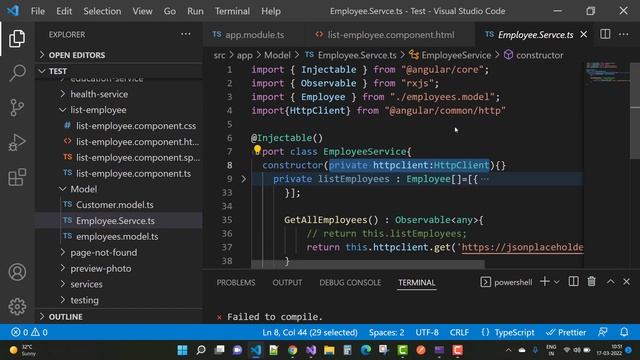Open Chrome from the taskbar

click(292, 350)
